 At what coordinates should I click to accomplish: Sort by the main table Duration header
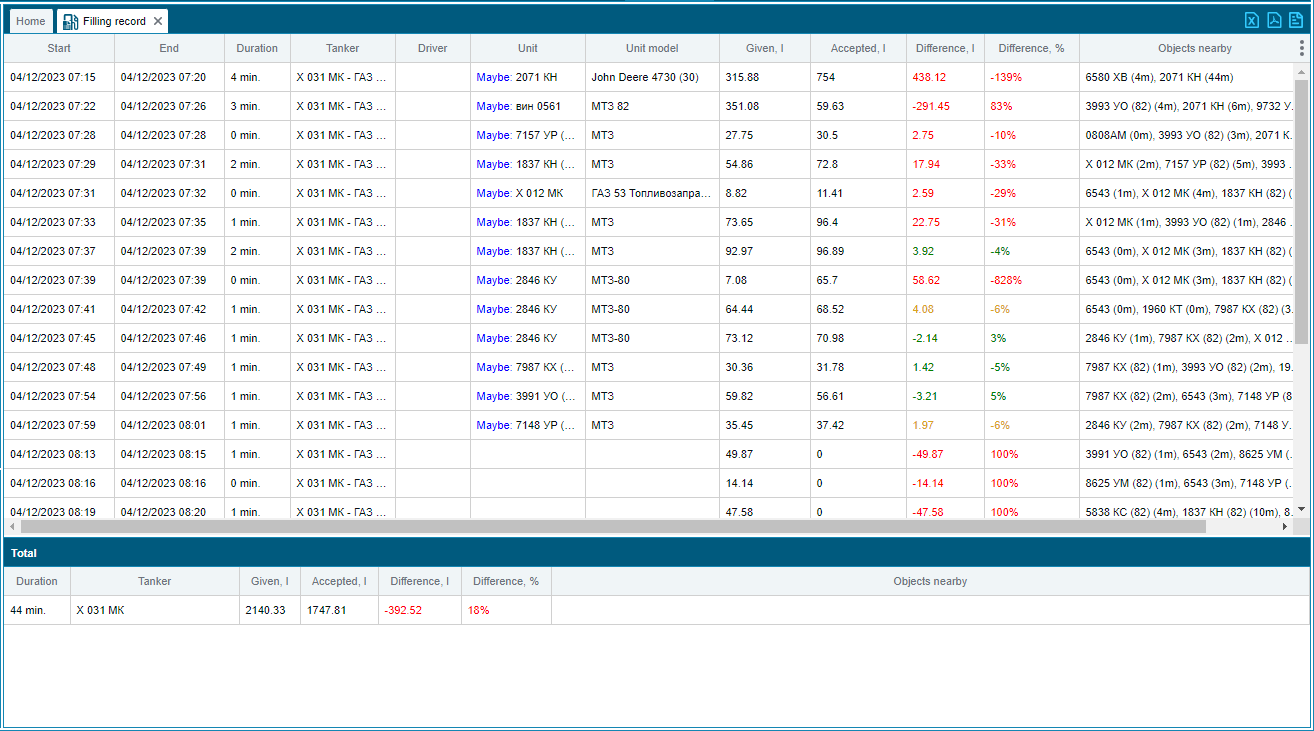(257, 48)
